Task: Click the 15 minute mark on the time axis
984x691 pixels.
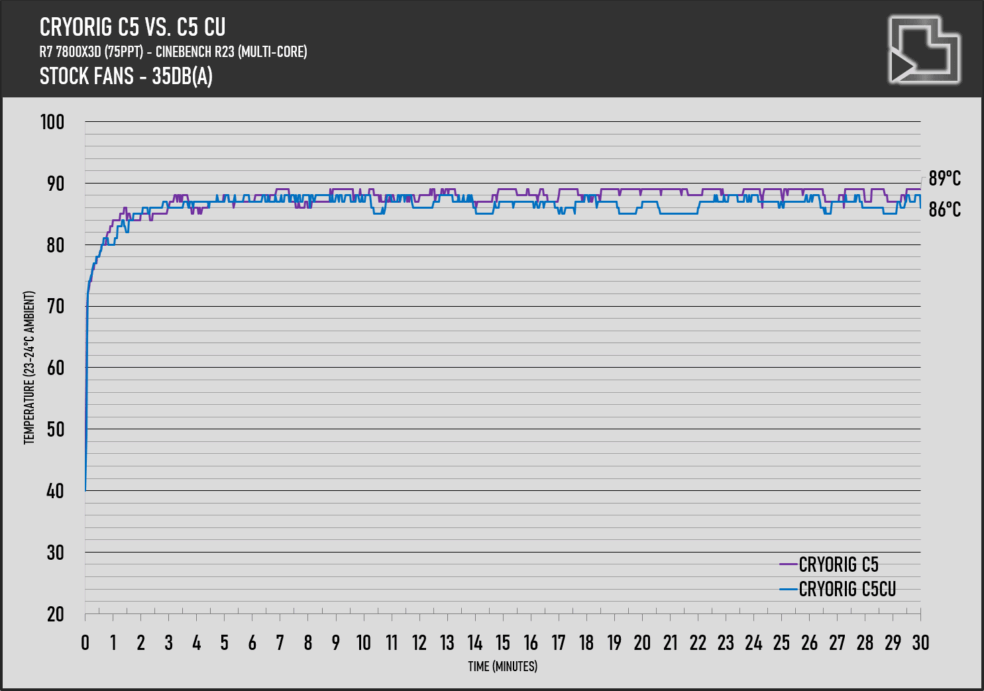Action: [503, 641]
